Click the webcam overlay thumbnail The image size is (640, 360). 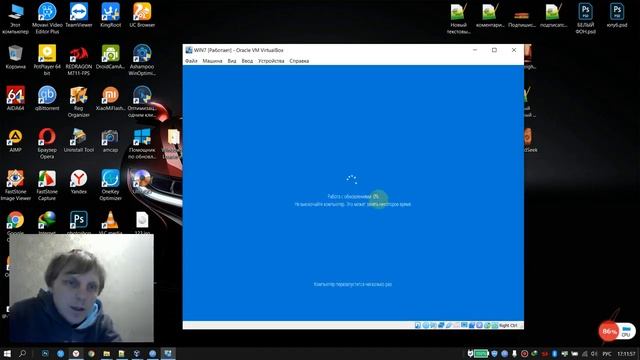click(82, 288)
